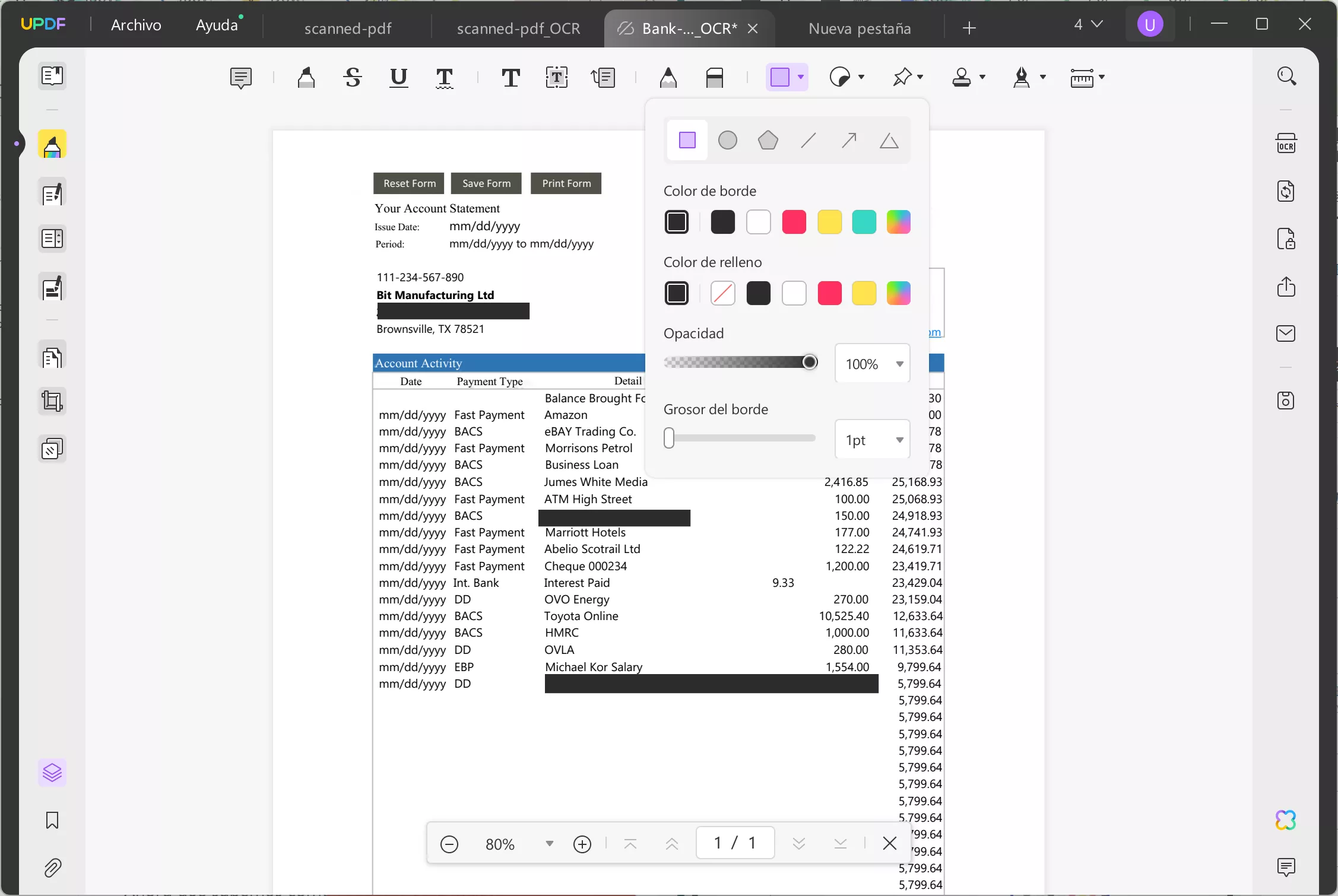Set fill color to no fill
Image resolution: width=1338 pixels, height=896 pixels.
[723, 293]
